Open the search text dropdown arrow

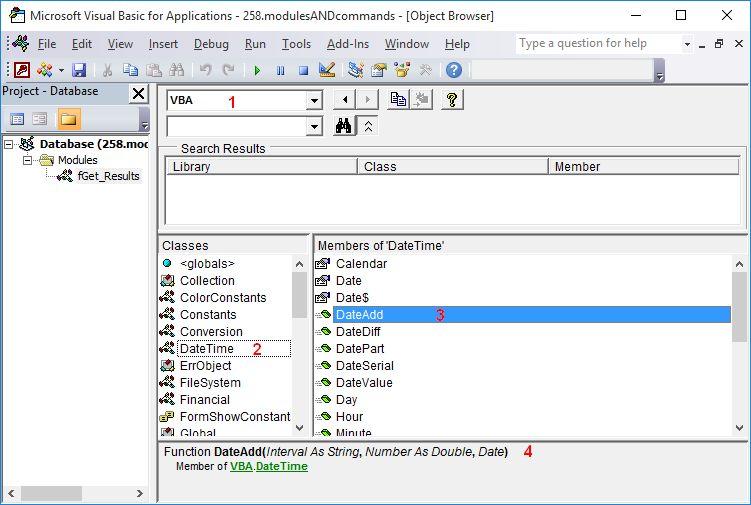click(x=314, y=126)
